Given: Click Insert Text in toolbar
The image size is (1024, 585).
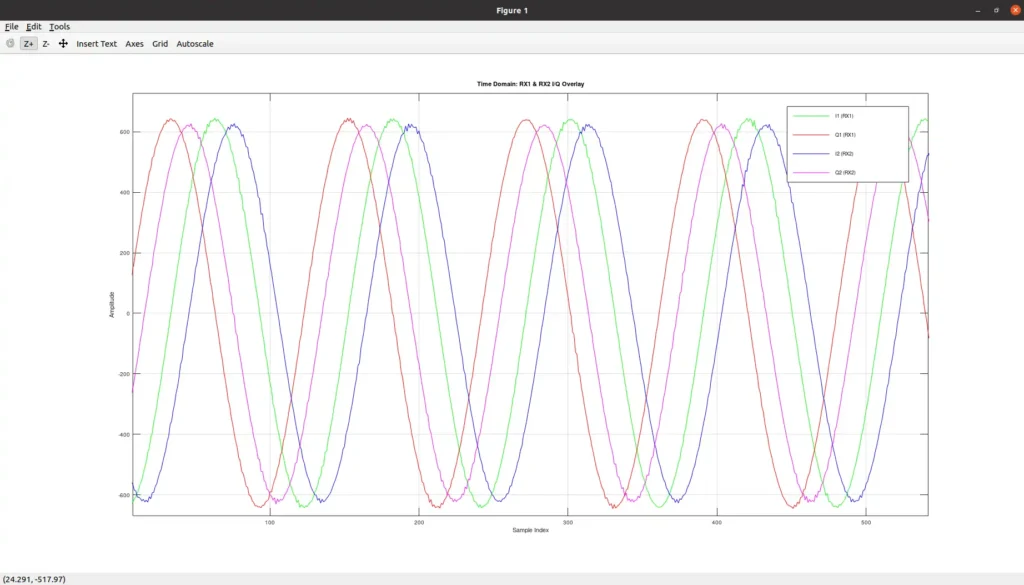Looking at the screenshot, I should pyautogui.click(x=97, y=44).
